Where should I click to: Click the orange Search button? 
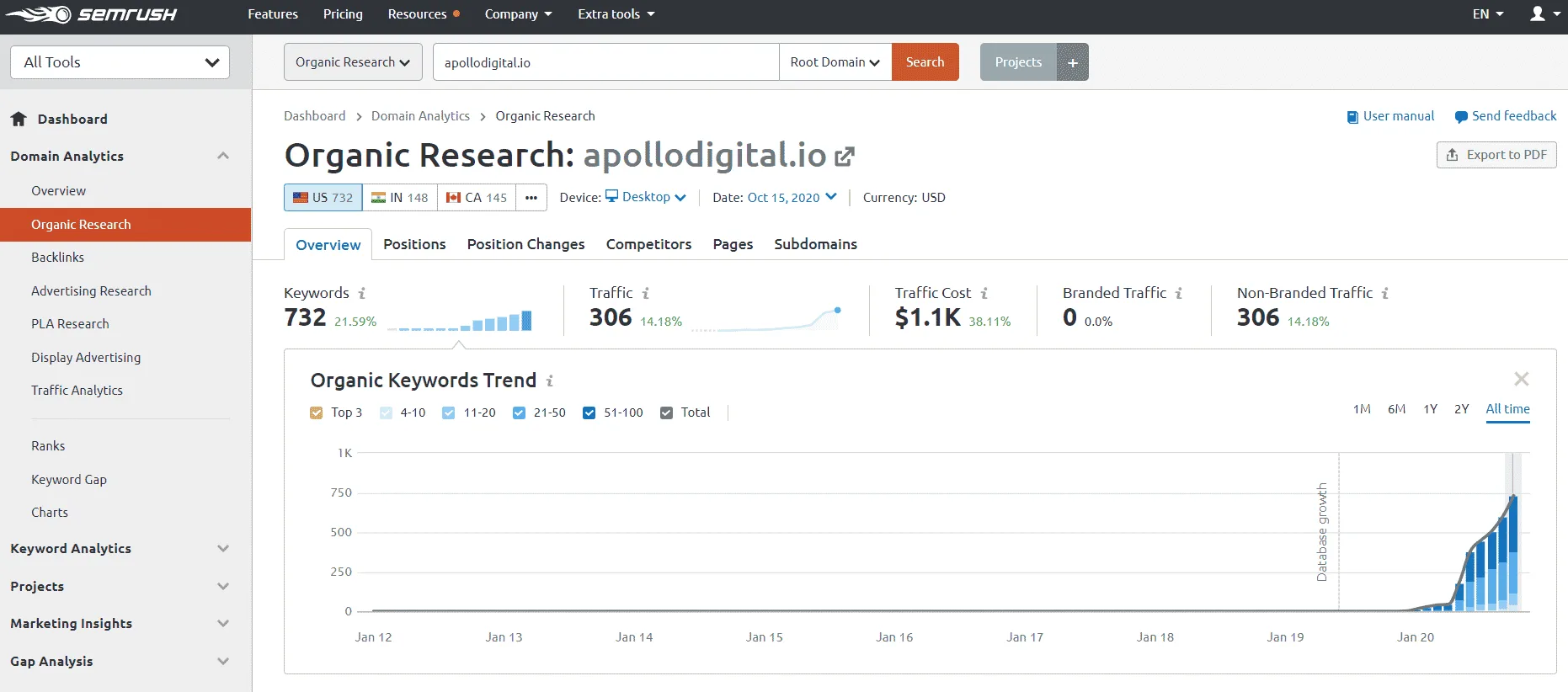tap(925, 62)
